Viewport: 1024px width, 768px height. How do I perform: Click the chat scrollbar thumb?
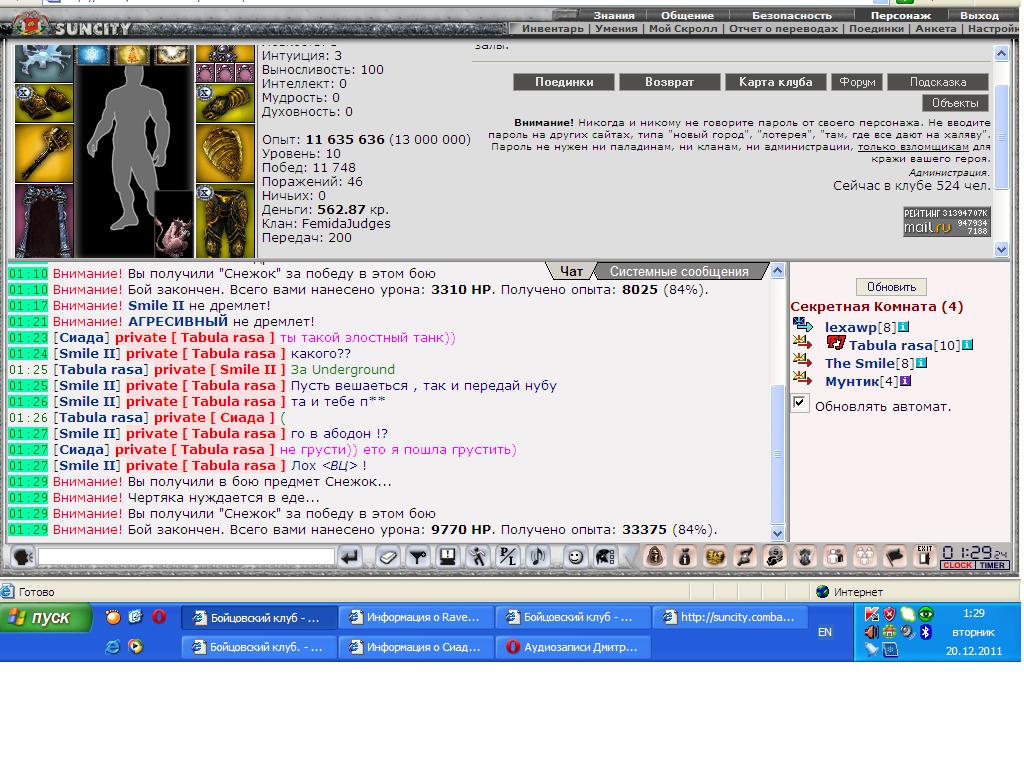coord(777,454)
